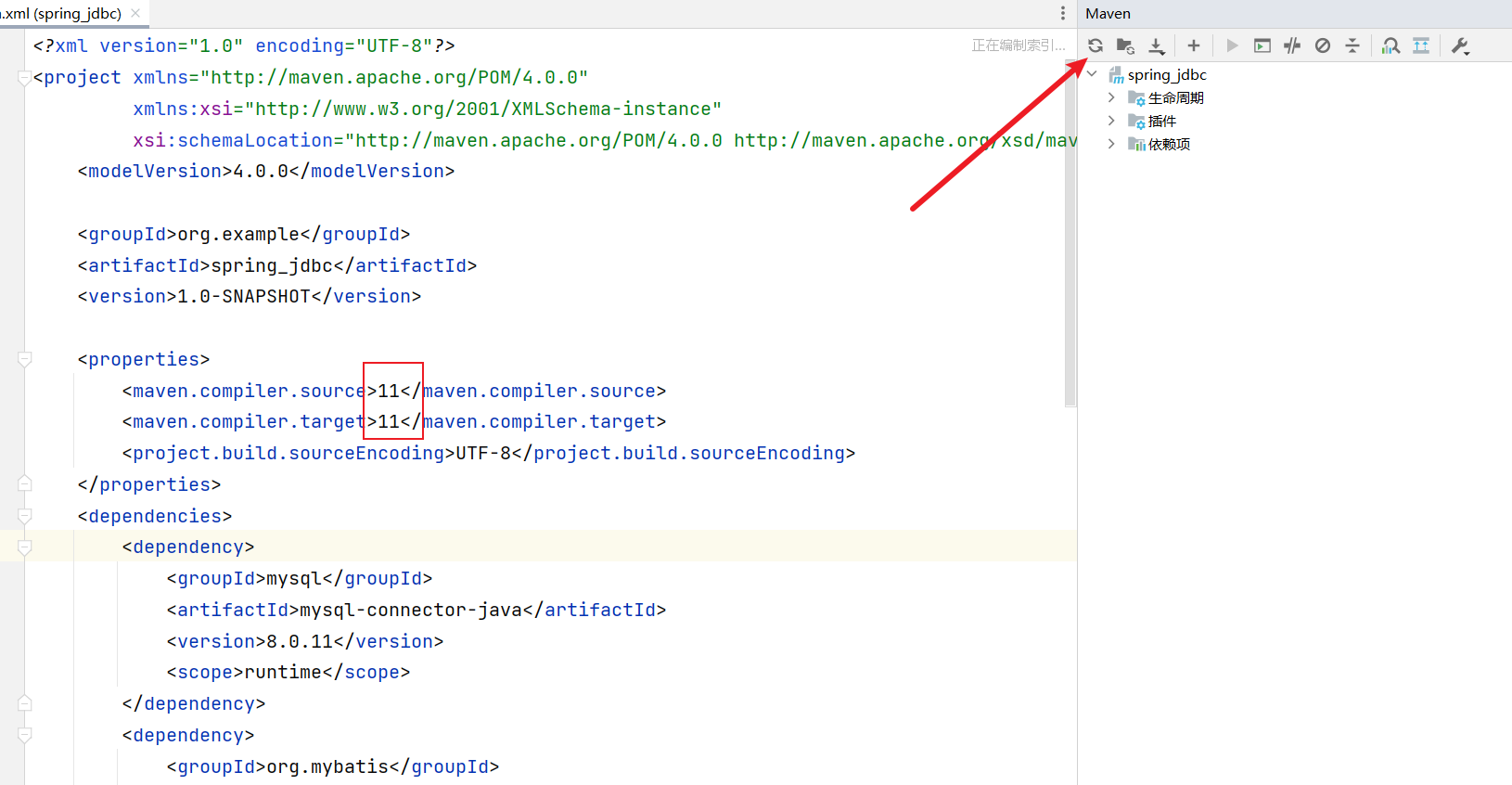Click the 正在编制索引 indexing status text
1512x785 pixels.
point(1018,45)
